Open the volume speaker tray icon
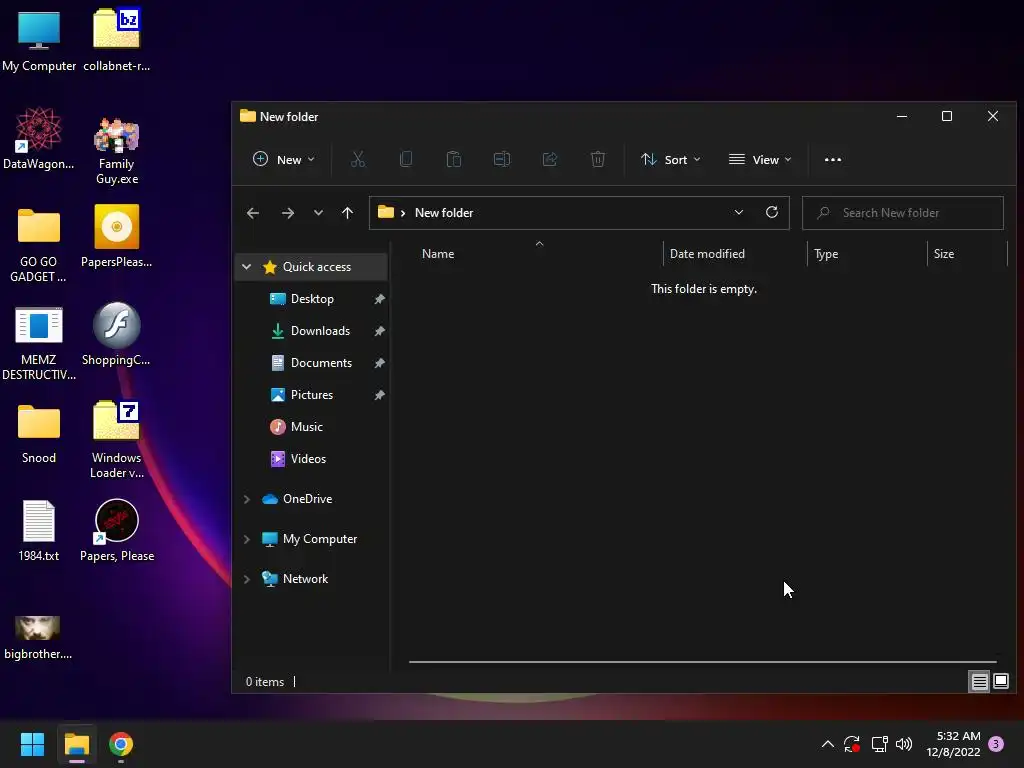Image resolution: width=1024 pixels, height=768 pixels. pos(904,744)
